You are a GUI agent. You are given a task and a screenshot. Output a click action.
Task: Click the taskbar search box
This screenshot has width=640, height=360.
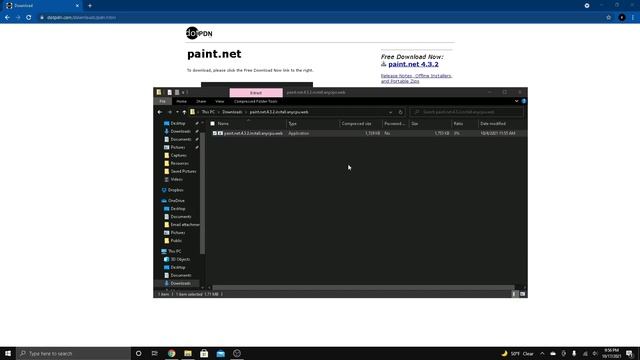pos(73,353)
